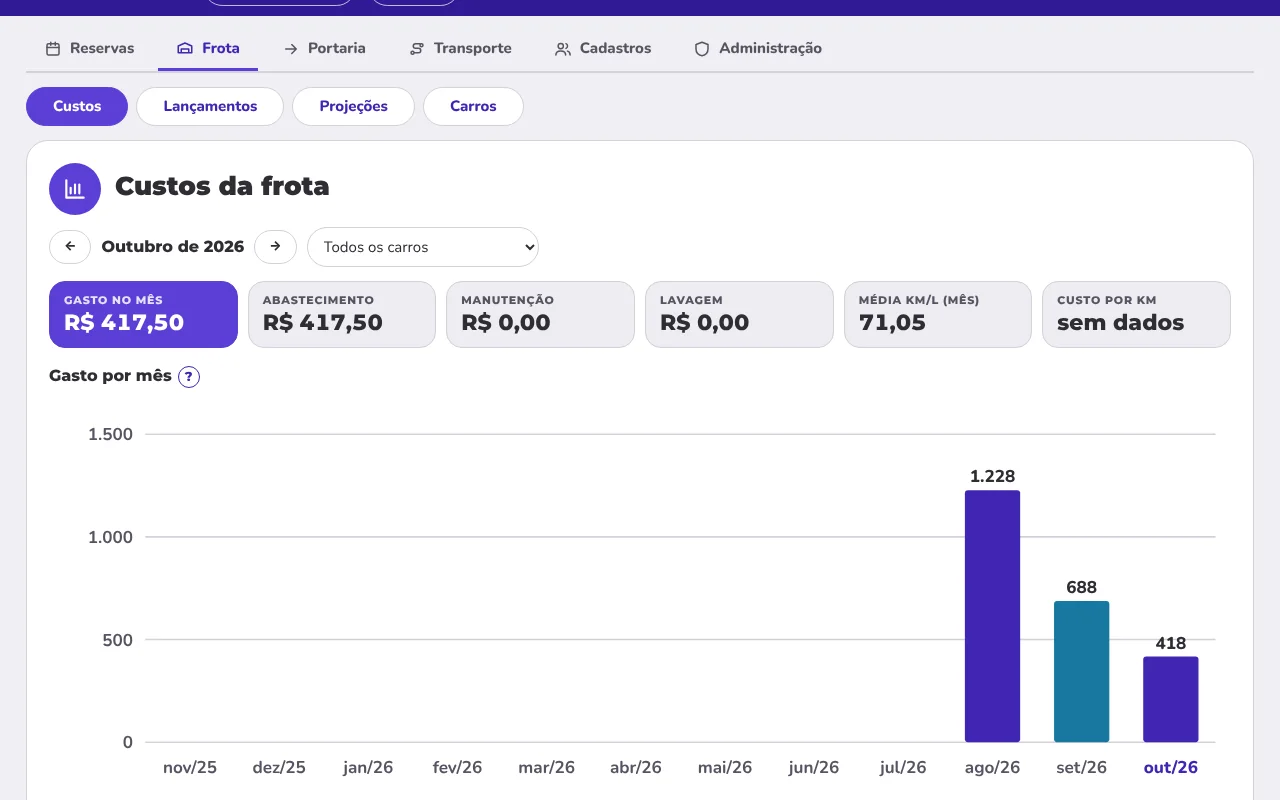This screenshot has width=1280, height=800.
Task: Select the Lavagem card
Action: click(x=739, y=314)
